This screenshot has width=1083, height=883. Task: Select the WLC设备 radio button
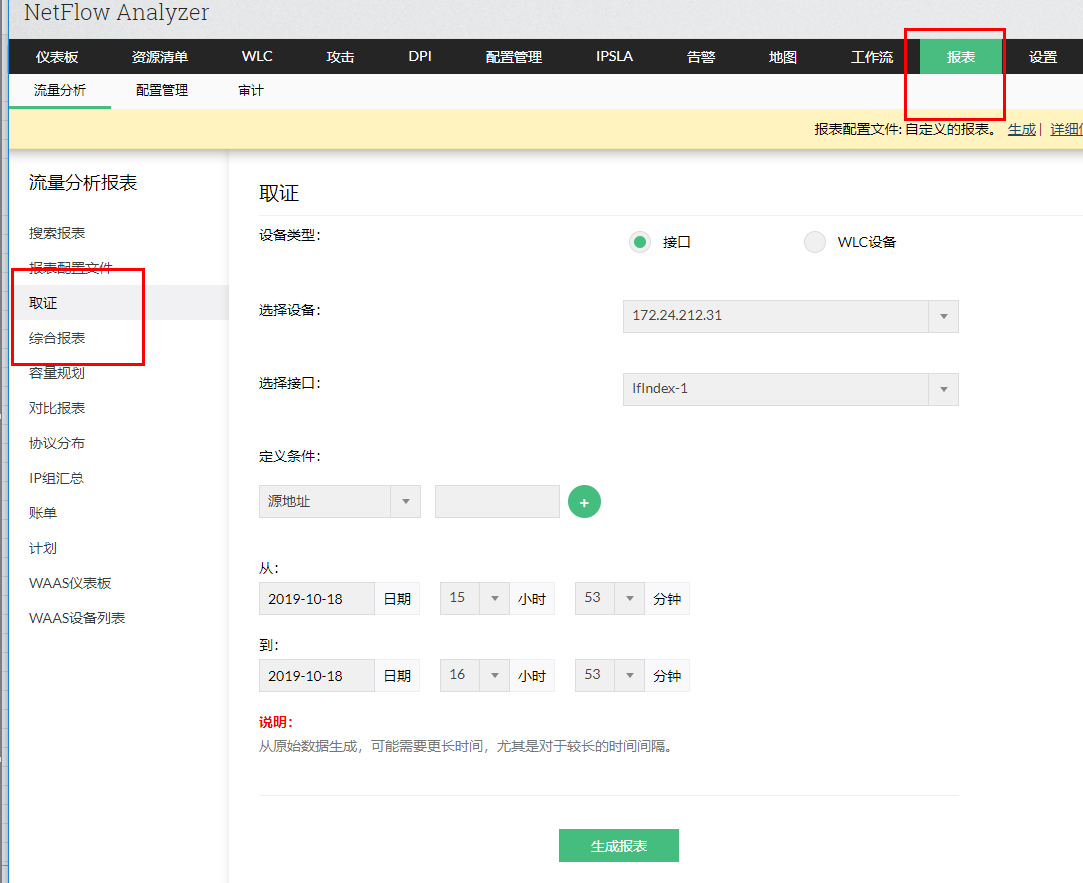pyautogui.click(x=815, y=241)
